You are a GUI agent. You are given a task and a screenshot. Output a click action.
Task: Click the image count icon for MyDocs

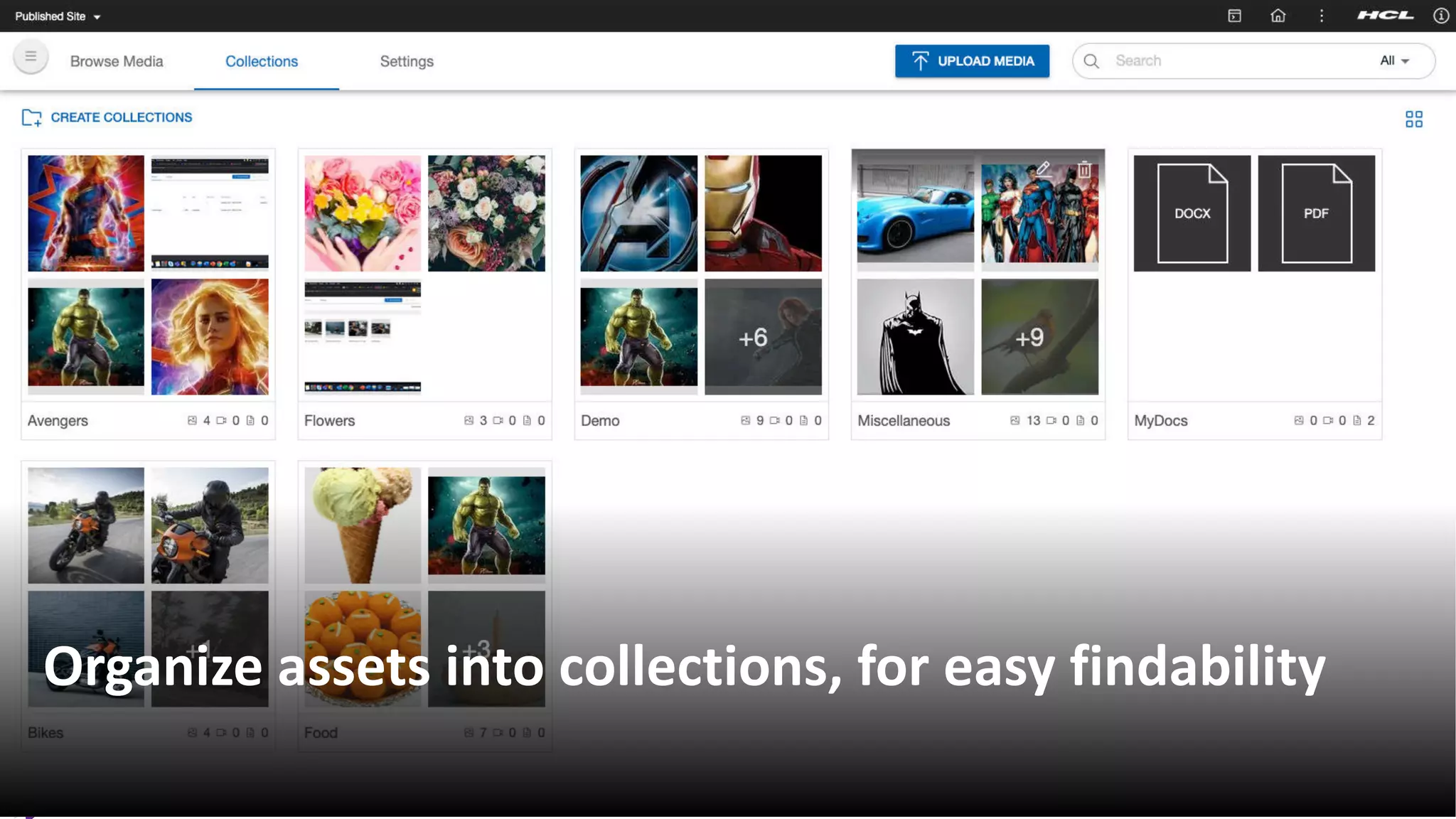(x=1298, y=421)
